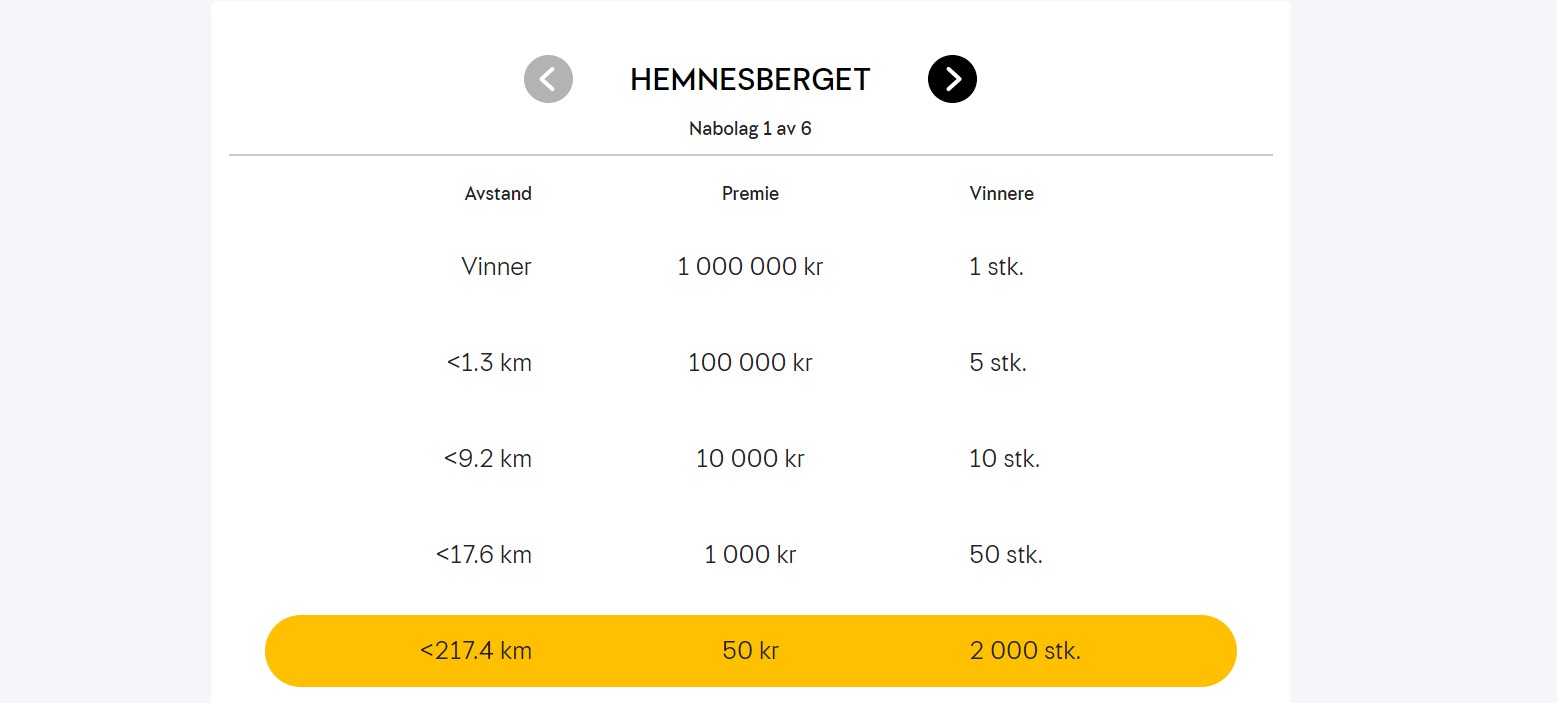
Task: Click the 100 000 kr prize amount
Action: click(x=750, y=363)
